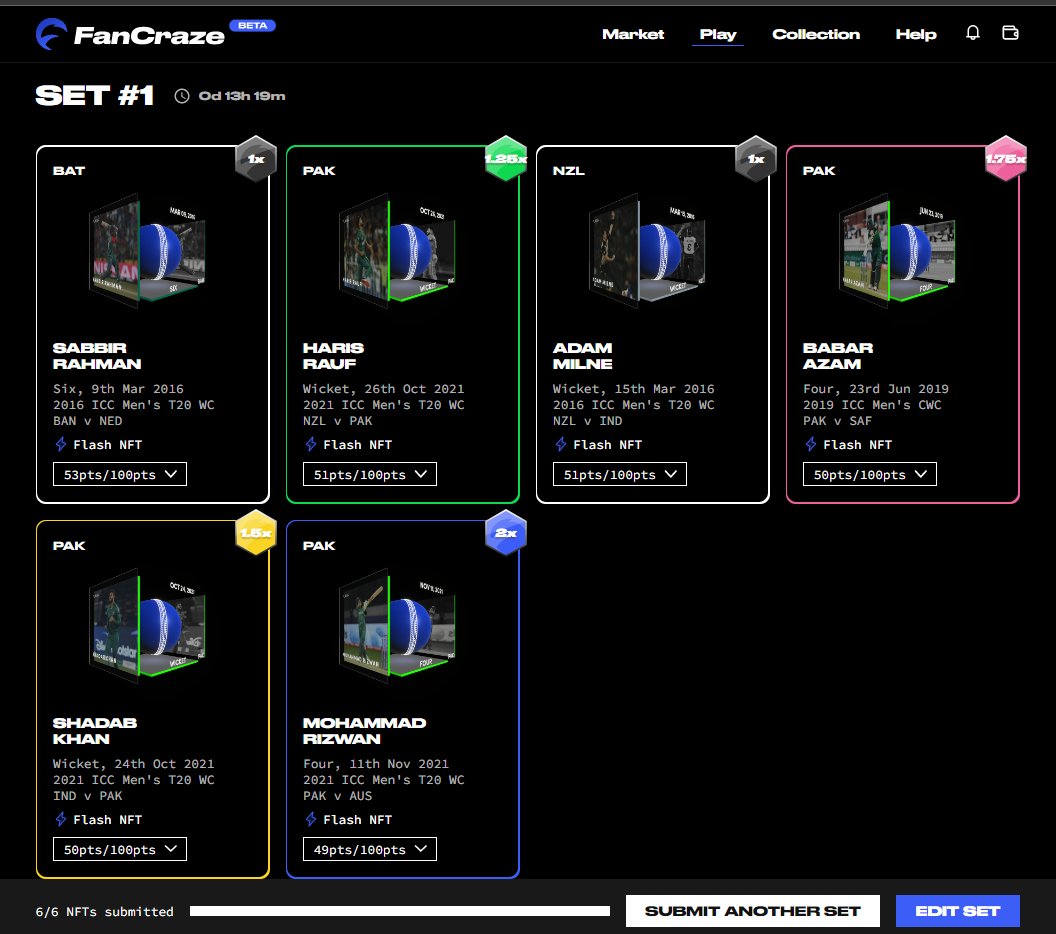The width and height of the screenshot is (1056, 934).
Task: Click the Adam Milne player name
Action: click(583, 356)
